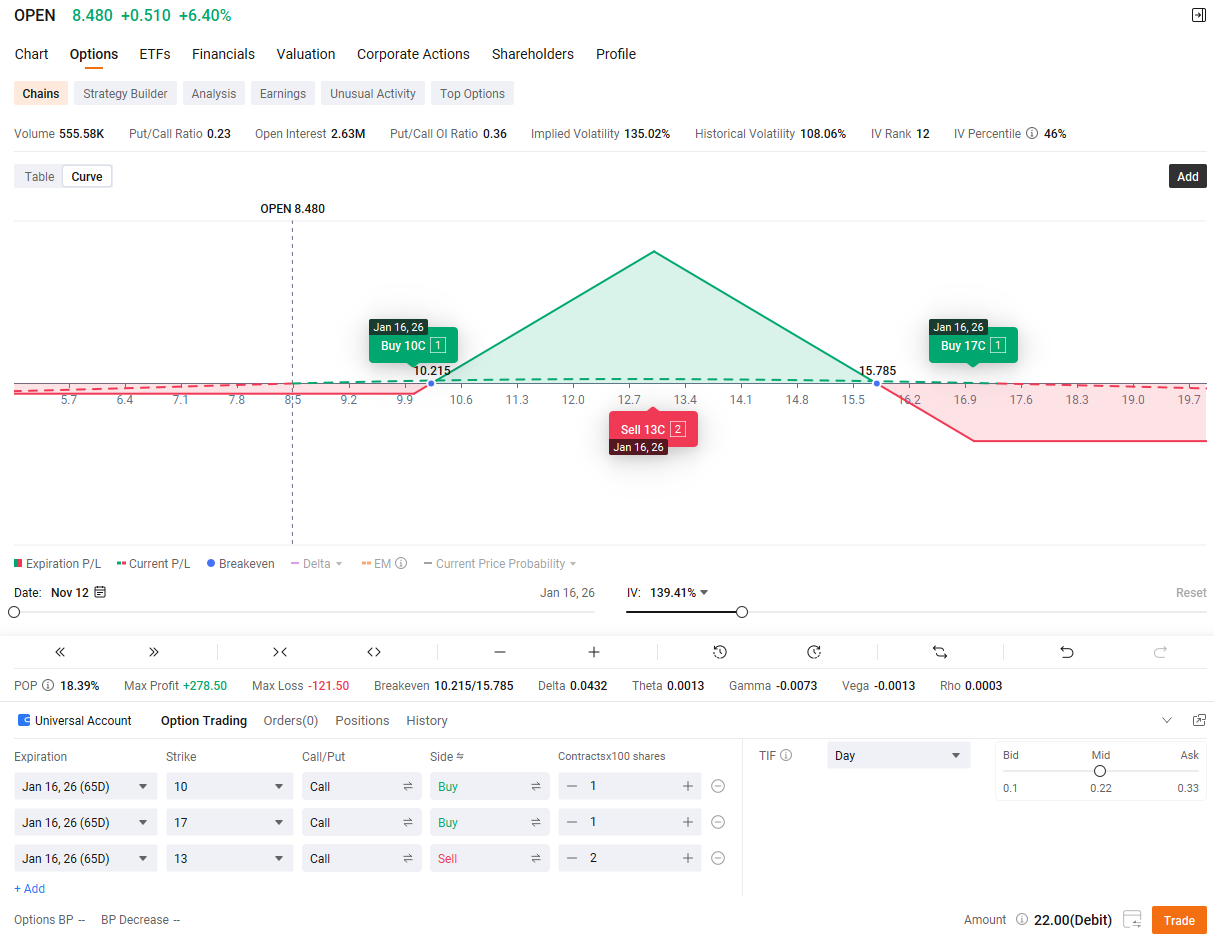
Task: Click the 15.785 breakeven point on chart
Action: click(x=877, y=383)
